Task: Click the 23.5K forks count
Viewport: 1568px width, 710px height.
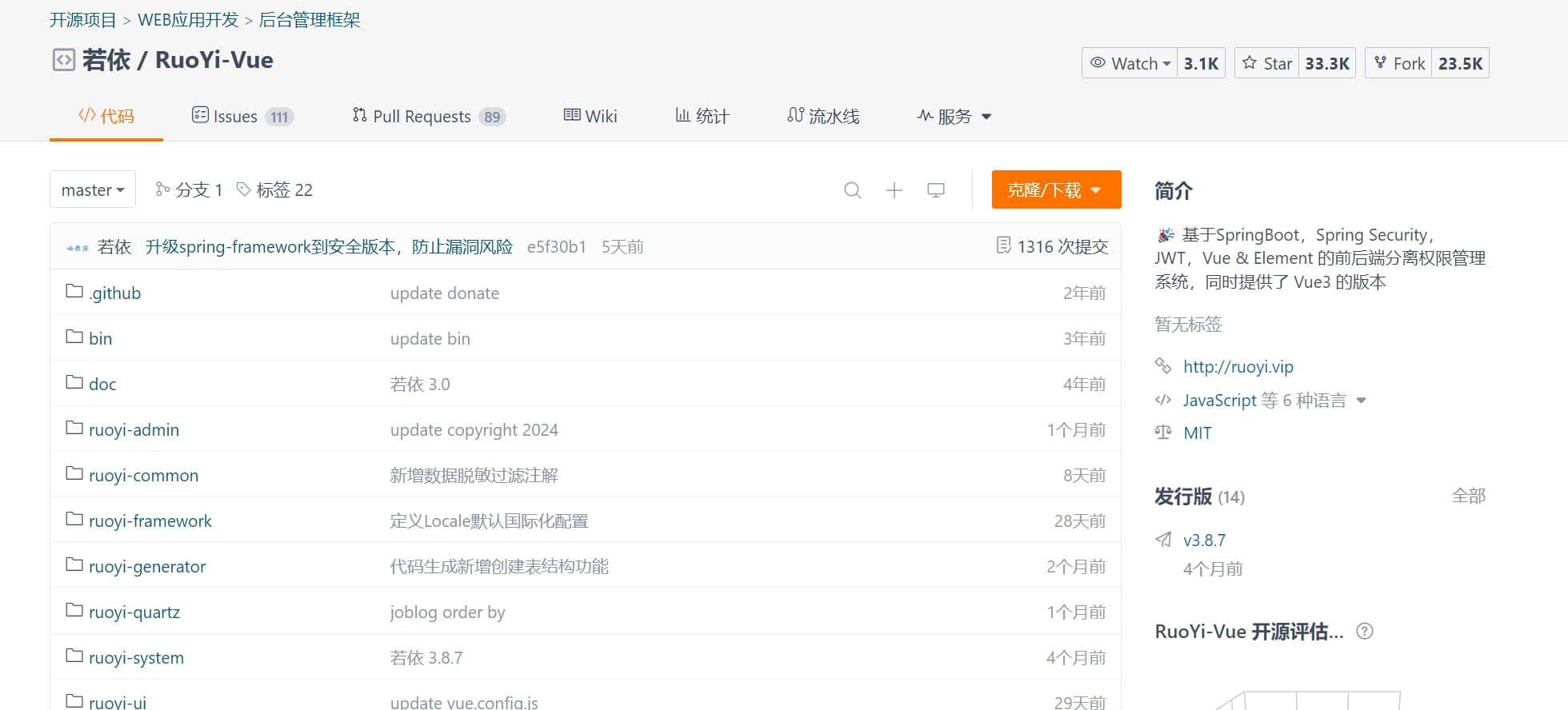Action: click(x=1460, y=63)
